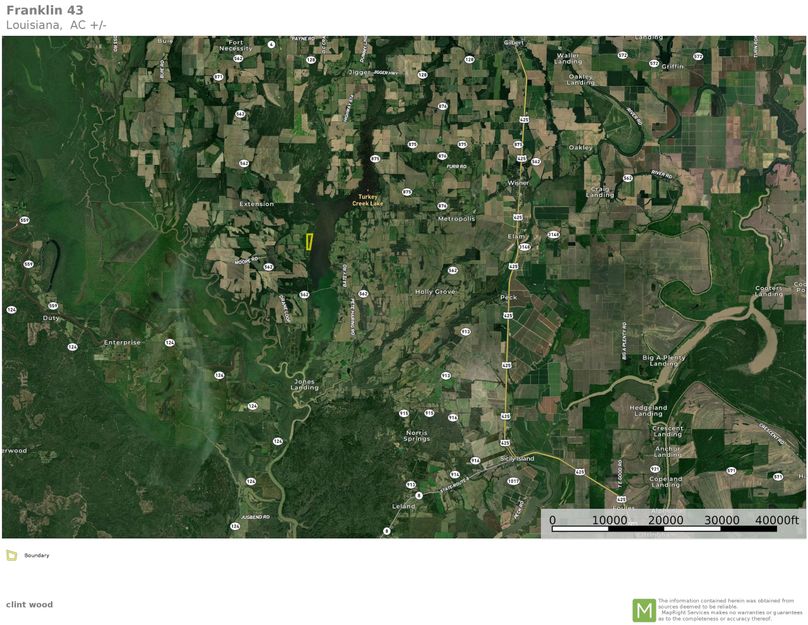This screenshot has height=625, width=808.
Task: Click the Extension place label
Action: tap(256, 204)
